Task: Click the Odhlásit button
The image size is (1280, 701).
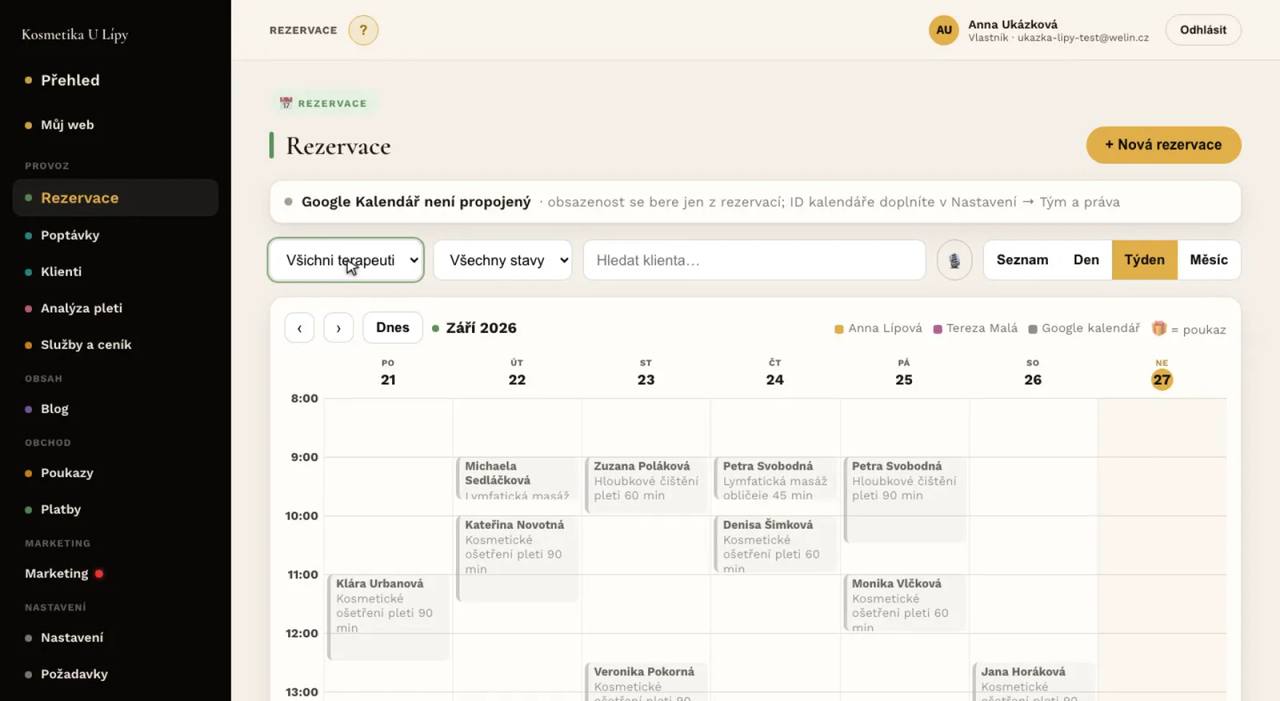Action: tap(1203, 30)
